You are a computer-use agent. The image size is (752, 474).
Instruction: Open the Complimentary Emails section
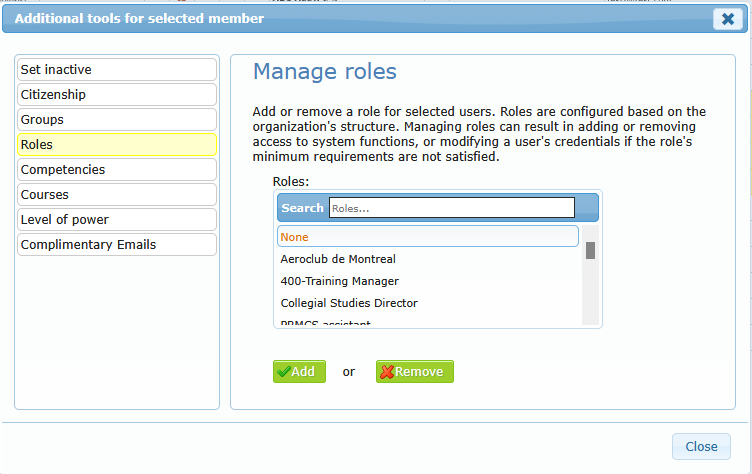(x=116, y=245)
